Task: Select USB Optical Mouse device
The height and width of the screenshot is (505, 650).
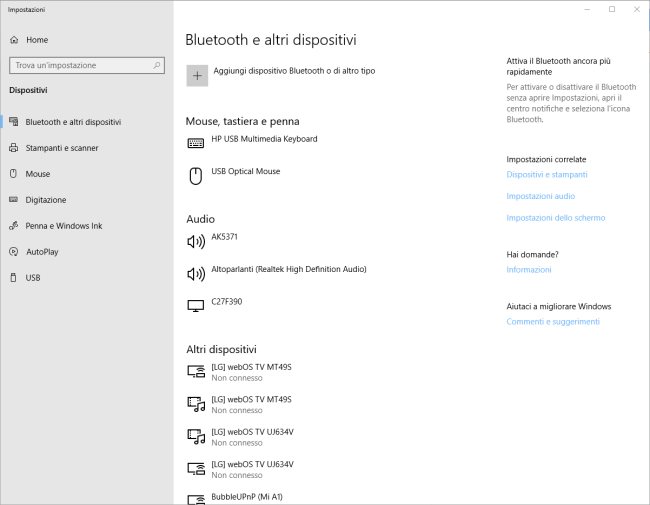Action: pyautogui.click(x=245, y=171)
